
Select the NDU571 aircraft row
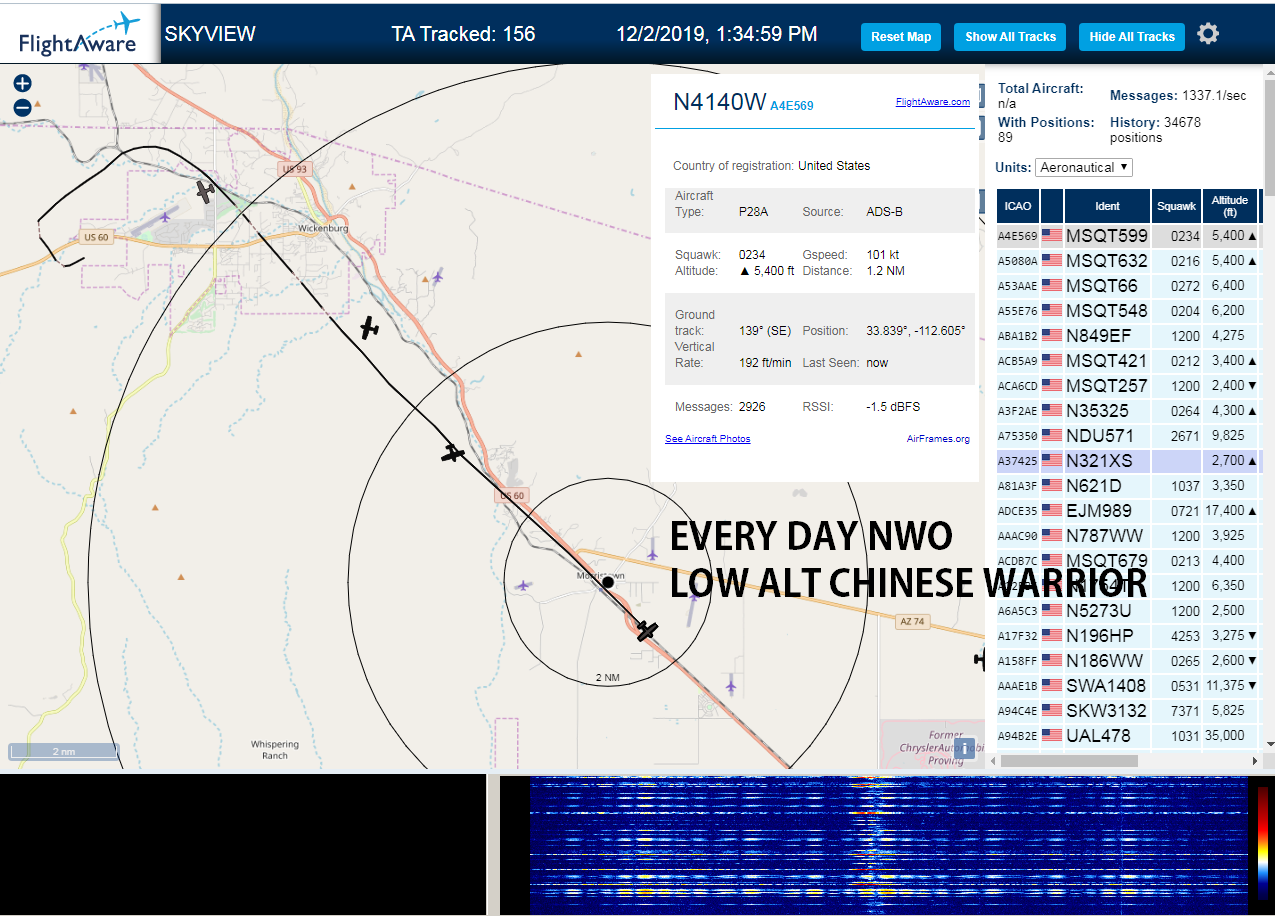[1128, 436]
